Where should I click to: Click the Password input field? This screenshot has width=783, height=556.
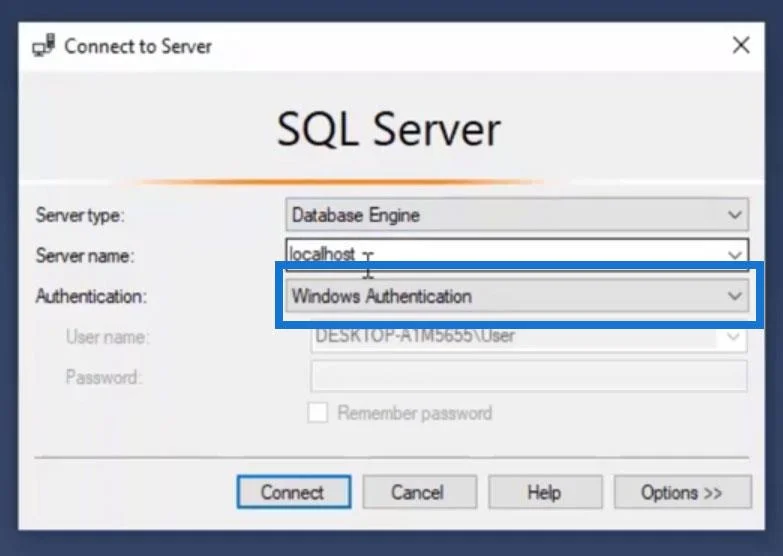(x=529, y=377)
